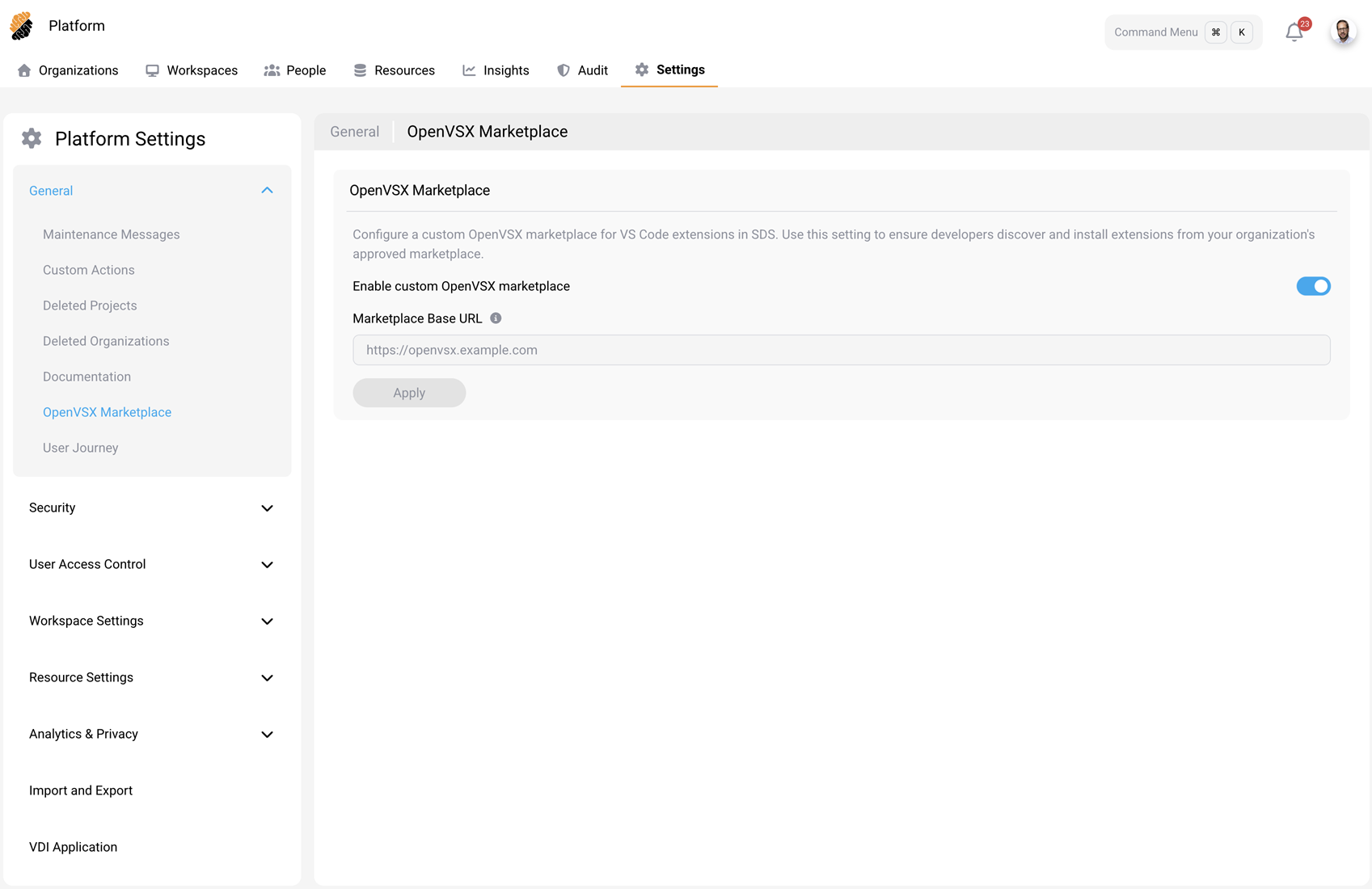Select OpenVSX Marketplace in sidebar

(x=107, y=412)
